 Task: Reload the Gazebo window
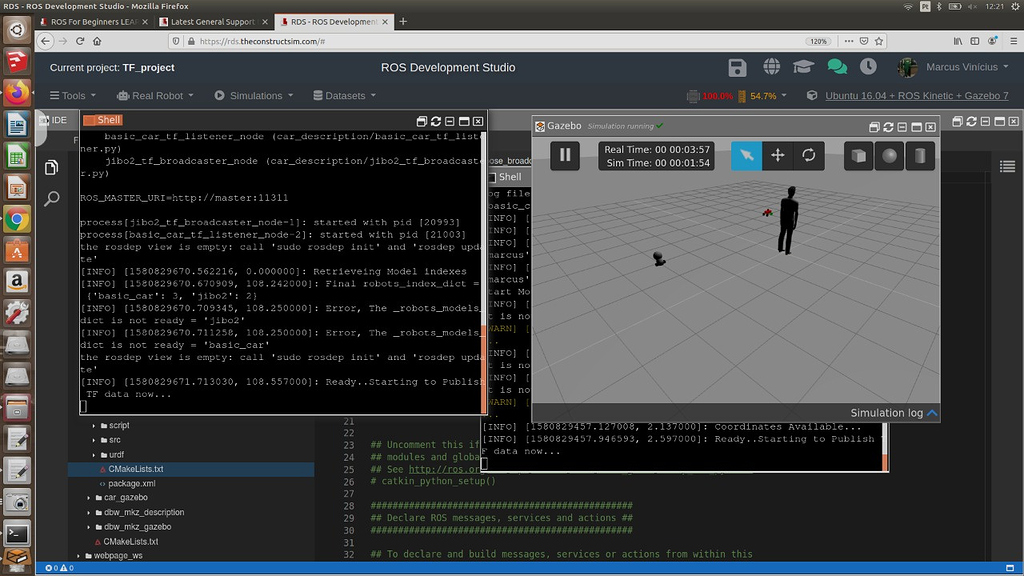click(888, 127)
